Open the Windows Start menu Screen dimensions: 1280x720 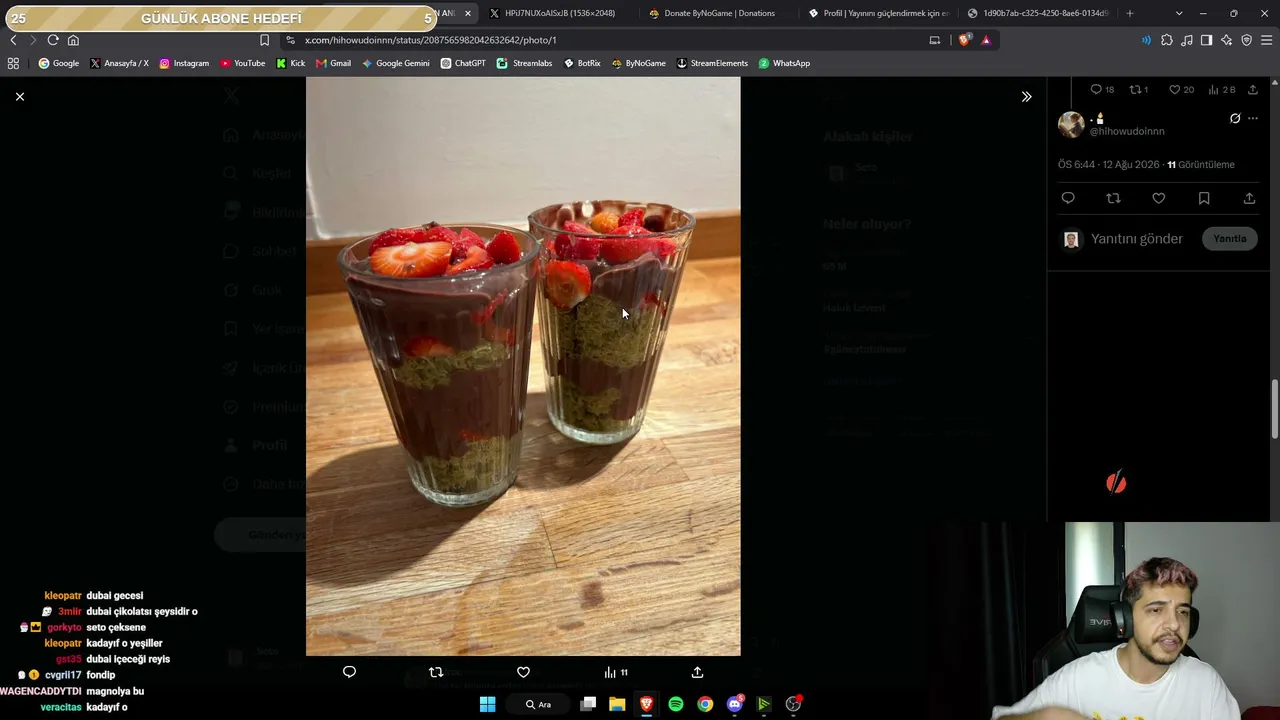tap(487, 704)
